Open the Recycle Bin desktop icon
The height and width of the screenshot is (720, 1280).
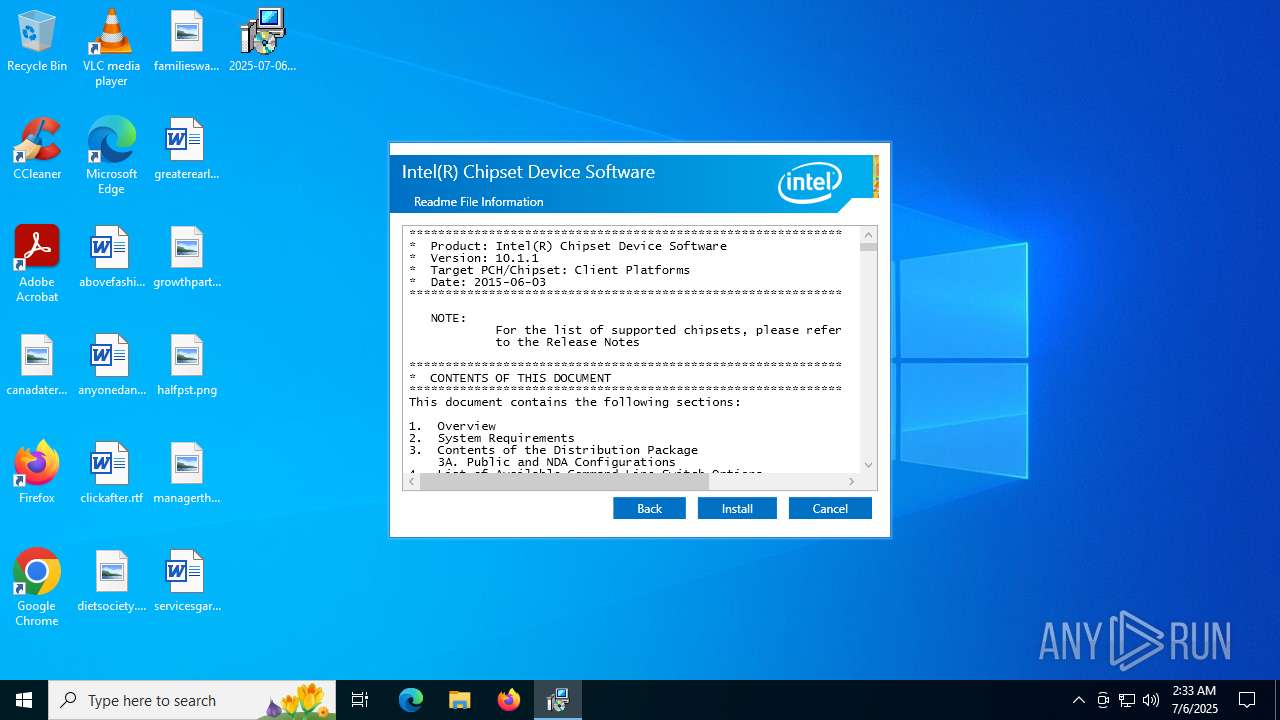(37, 42)
